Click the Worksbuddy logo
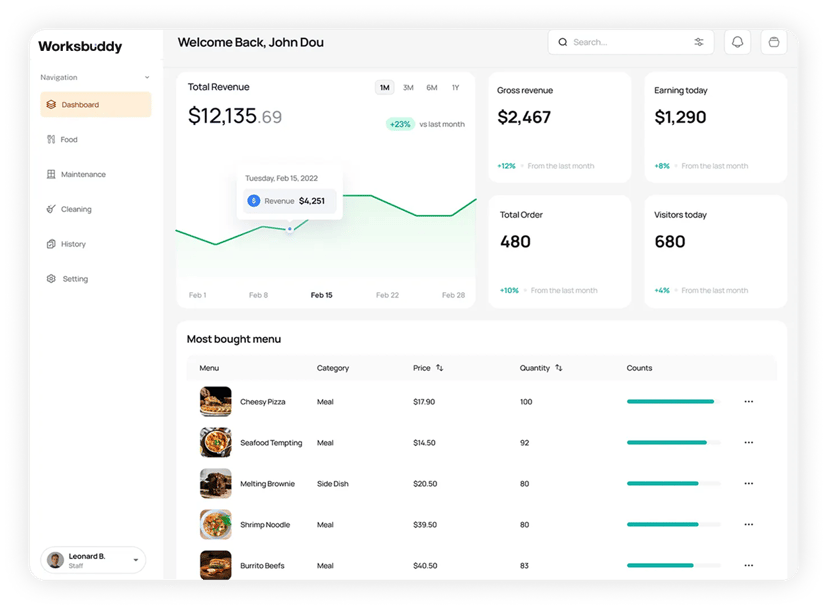 (x=80, y=46)
